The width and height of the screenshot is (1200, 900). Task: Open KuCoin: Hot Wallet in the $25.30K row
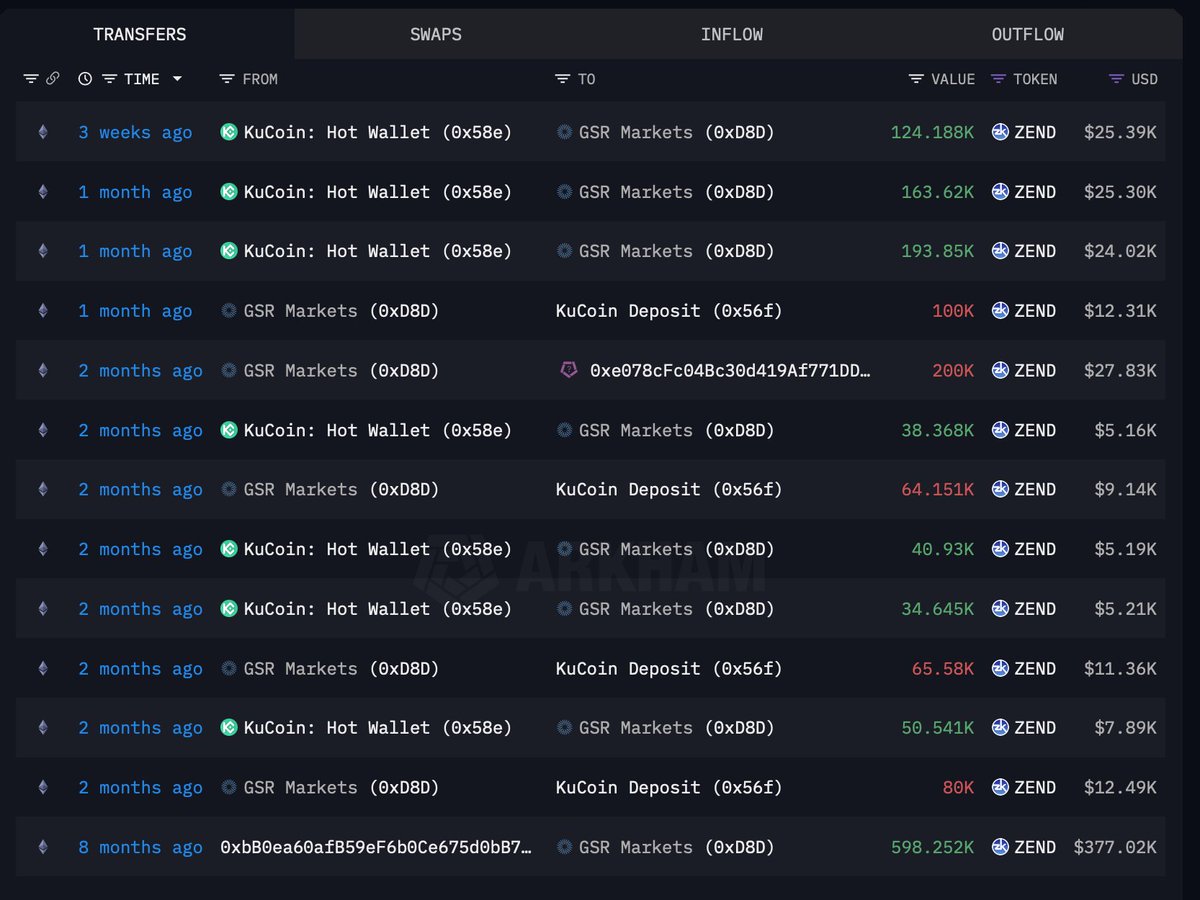[377, 192]
